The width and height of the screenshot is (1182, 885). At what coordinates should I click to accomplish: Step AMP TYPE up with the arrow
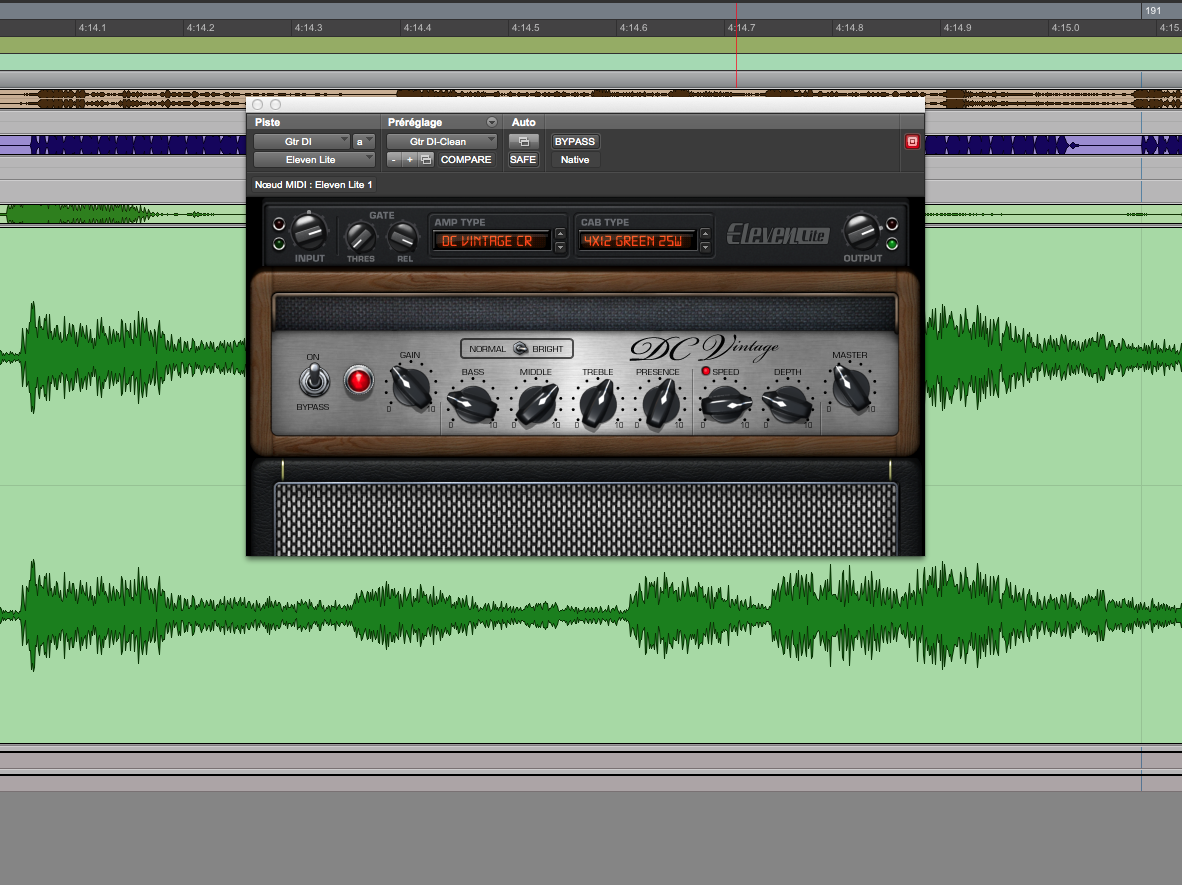click(x=560, y=234)
